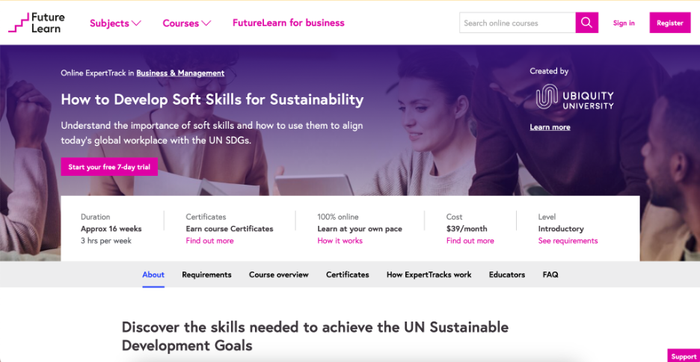Click the Sign in link
700x362 pixels.
coord(624,23)
